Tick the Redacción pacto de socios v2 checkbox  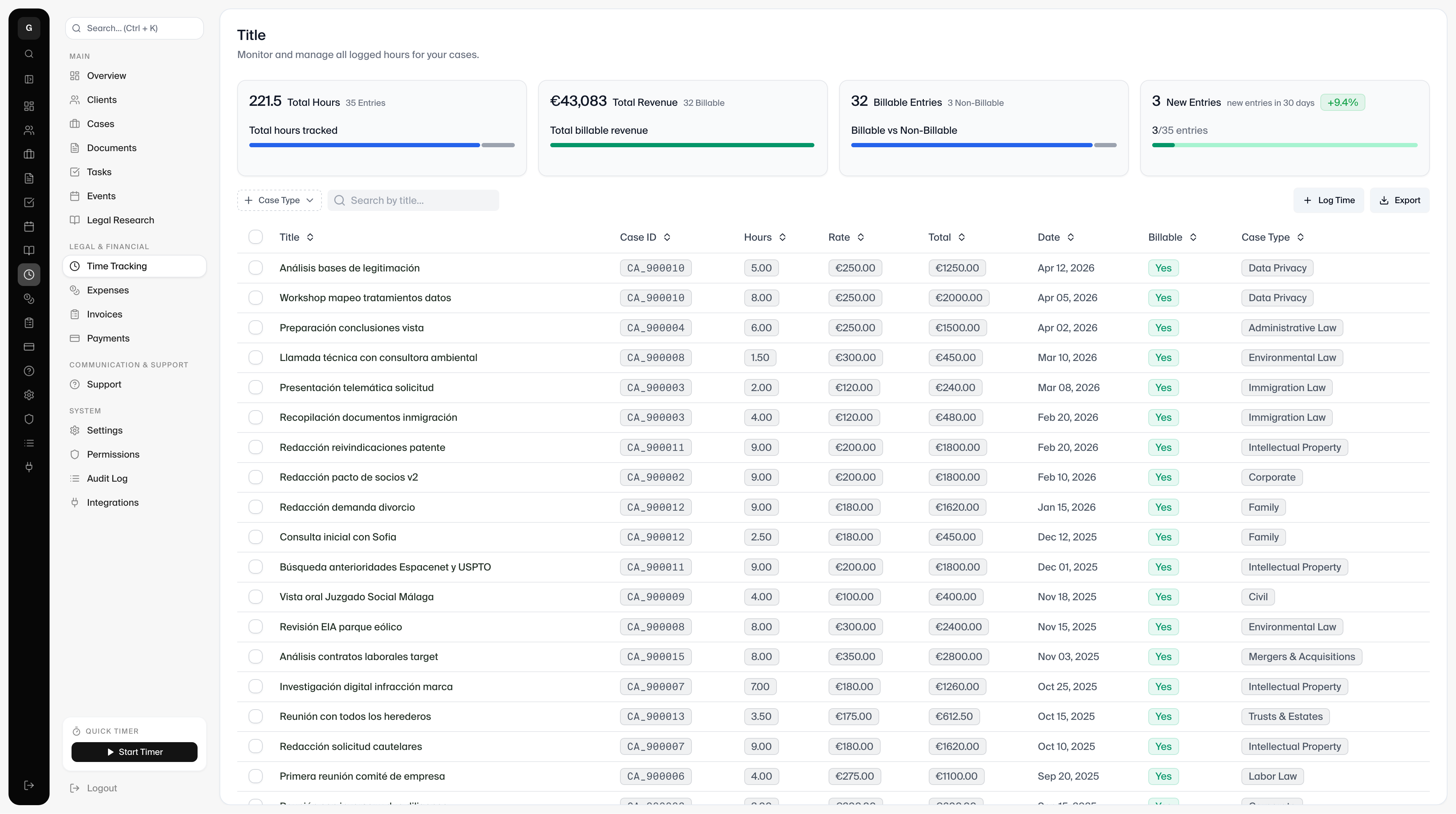[256, 477]
